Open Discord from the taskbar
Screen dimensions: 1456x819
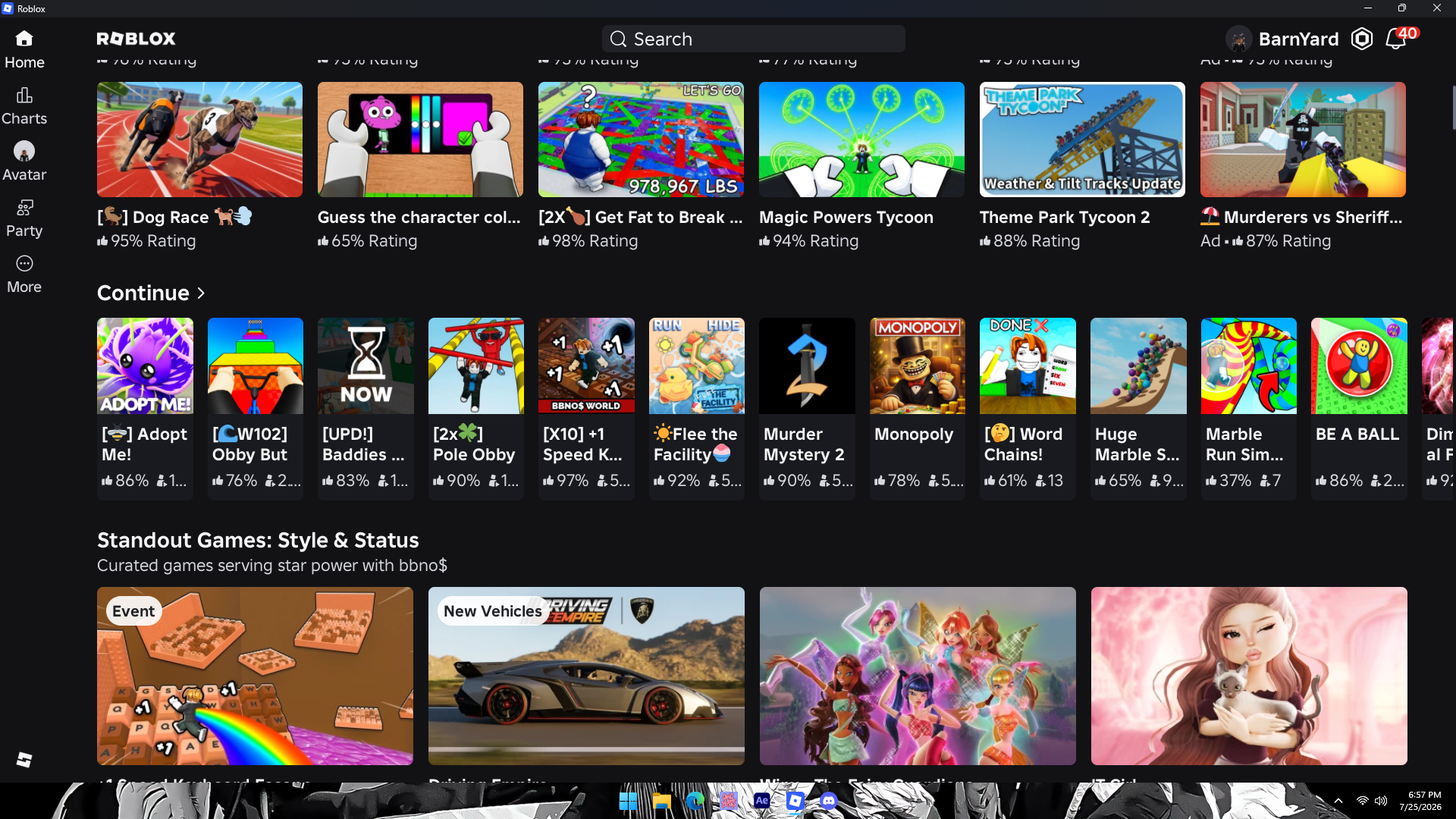coord(829,801)
